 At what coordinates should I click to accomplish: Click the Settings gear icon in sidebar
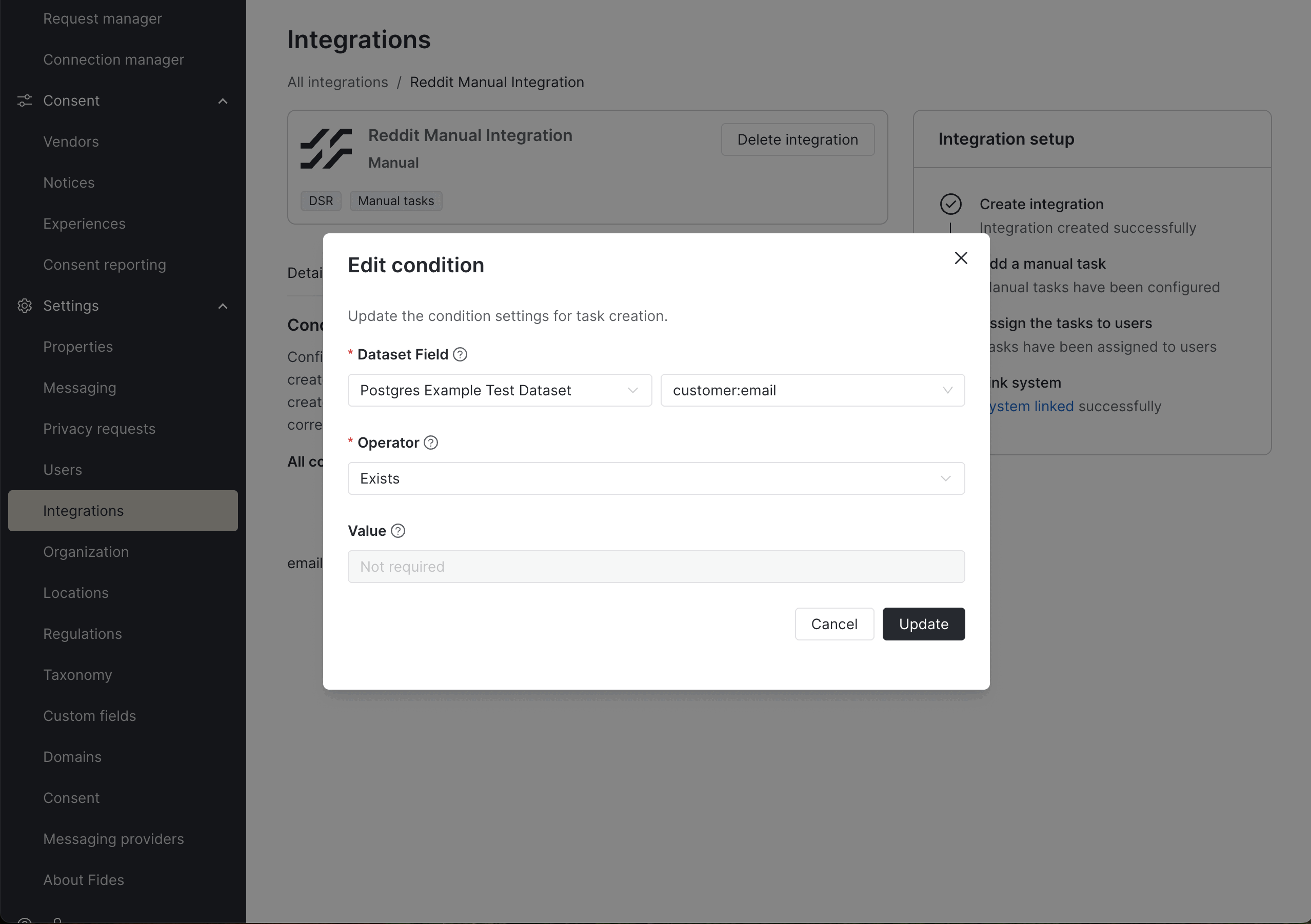[x=25, y=306]
